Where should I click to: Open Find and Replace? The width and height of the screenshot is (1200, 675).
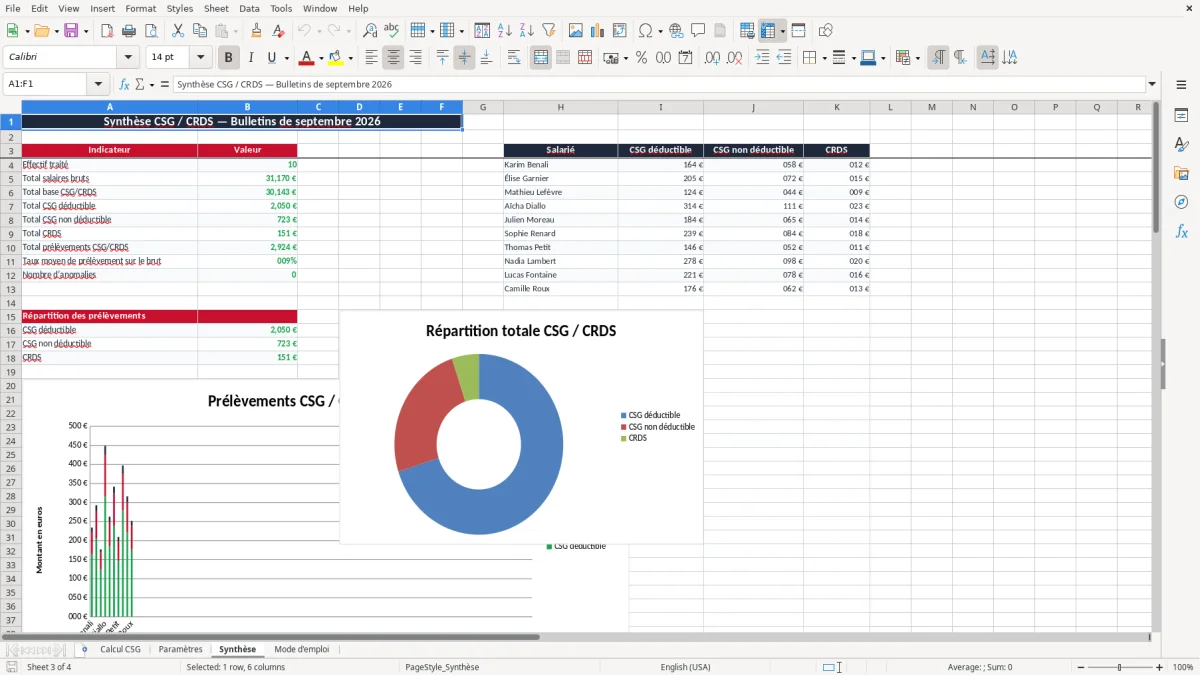coord(370,31)
